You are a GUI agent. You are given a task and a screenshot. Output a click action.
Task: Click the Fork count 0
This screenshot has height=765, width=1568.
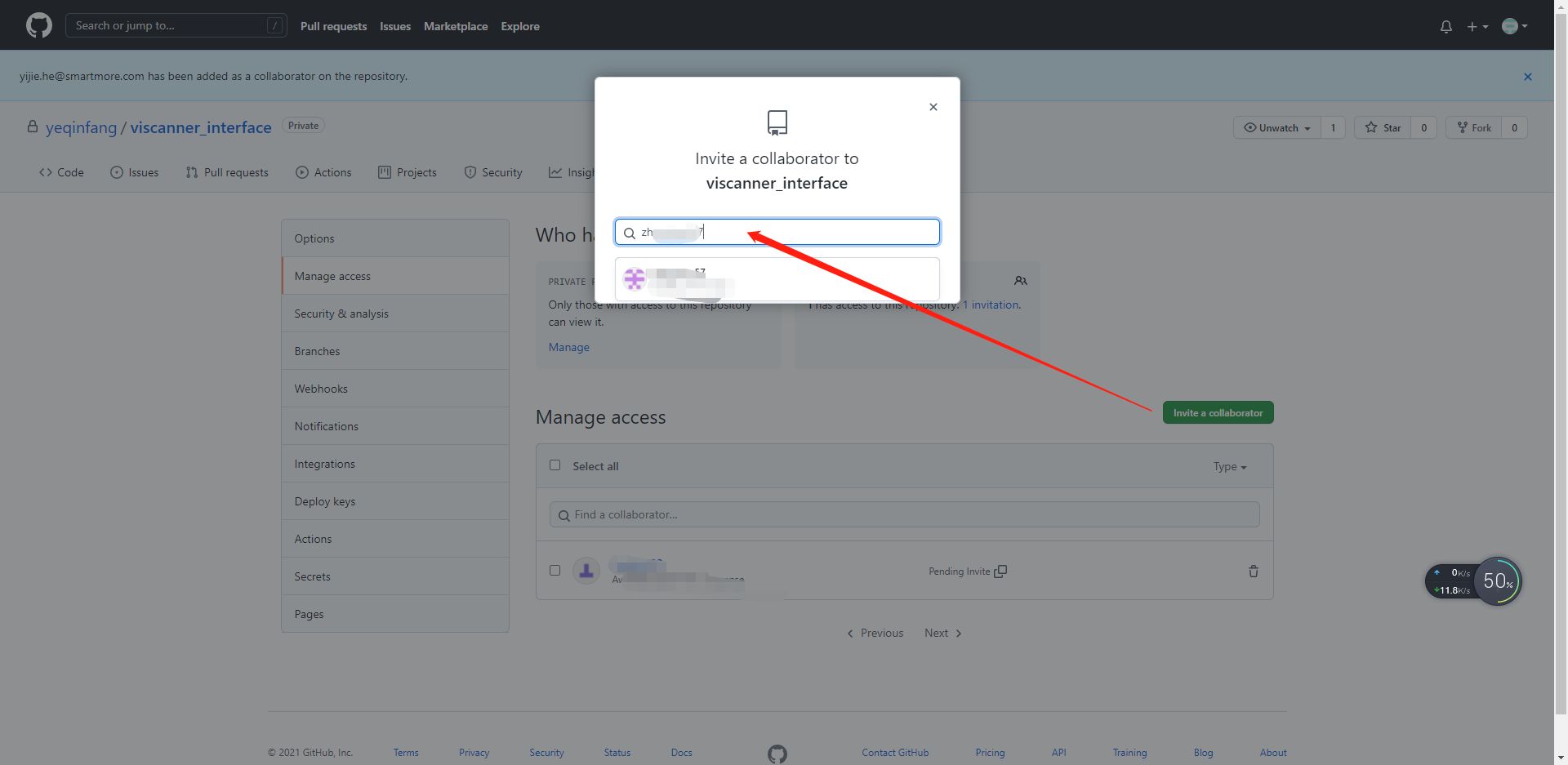coord(1514,127)
